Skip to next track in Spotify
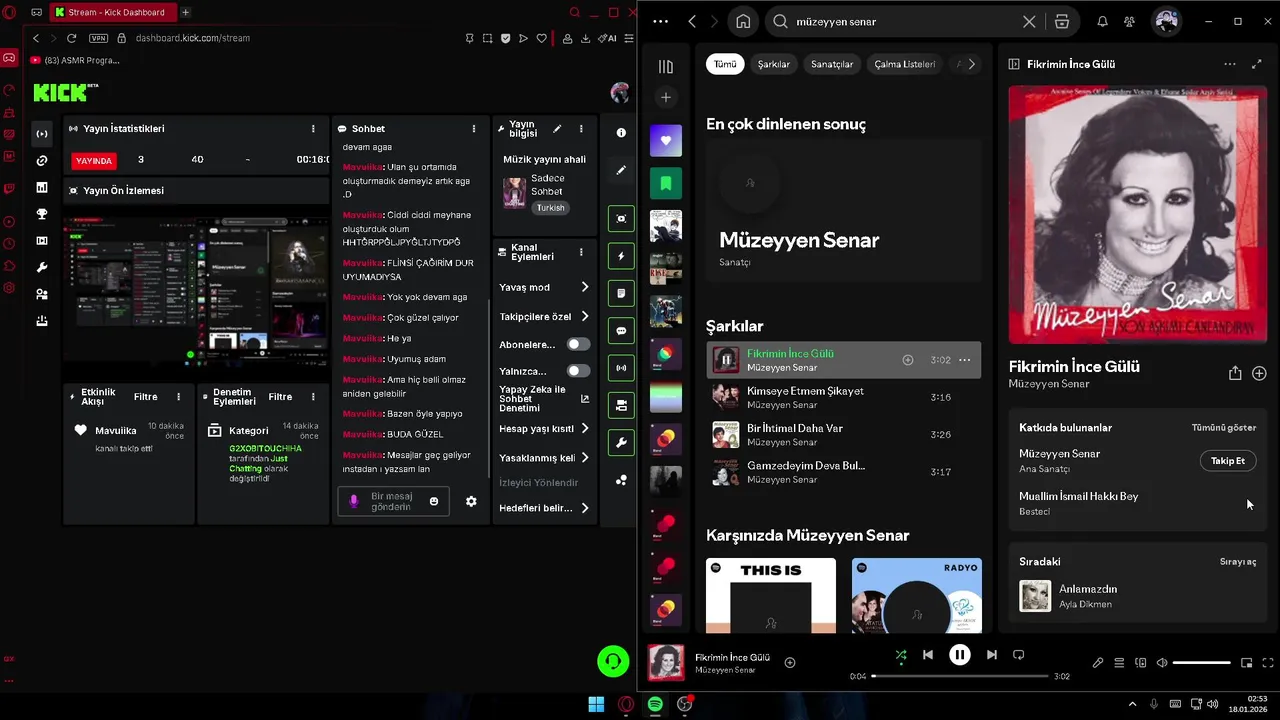Viewport: 1280px width, 720px height. tap(991, 655)
